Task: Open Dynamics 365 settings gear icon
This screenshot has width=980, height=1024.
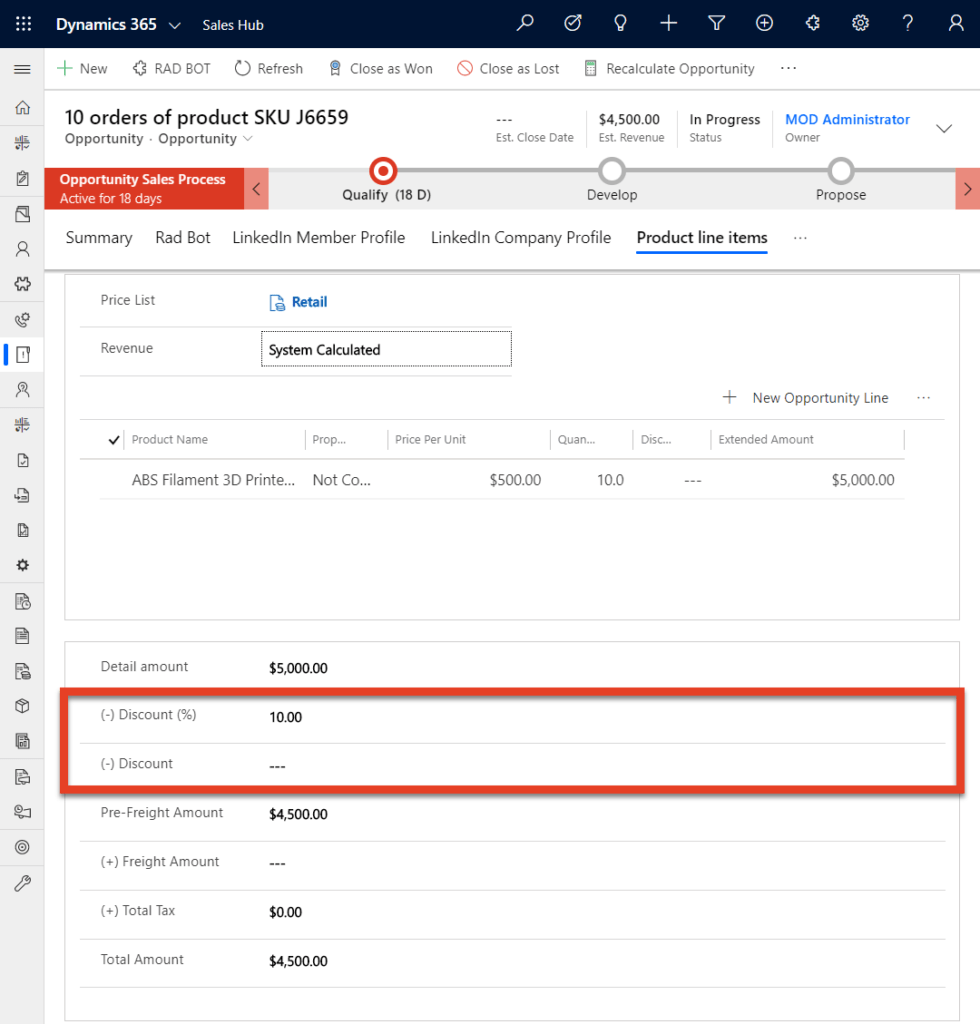Action: coord(860,23)
